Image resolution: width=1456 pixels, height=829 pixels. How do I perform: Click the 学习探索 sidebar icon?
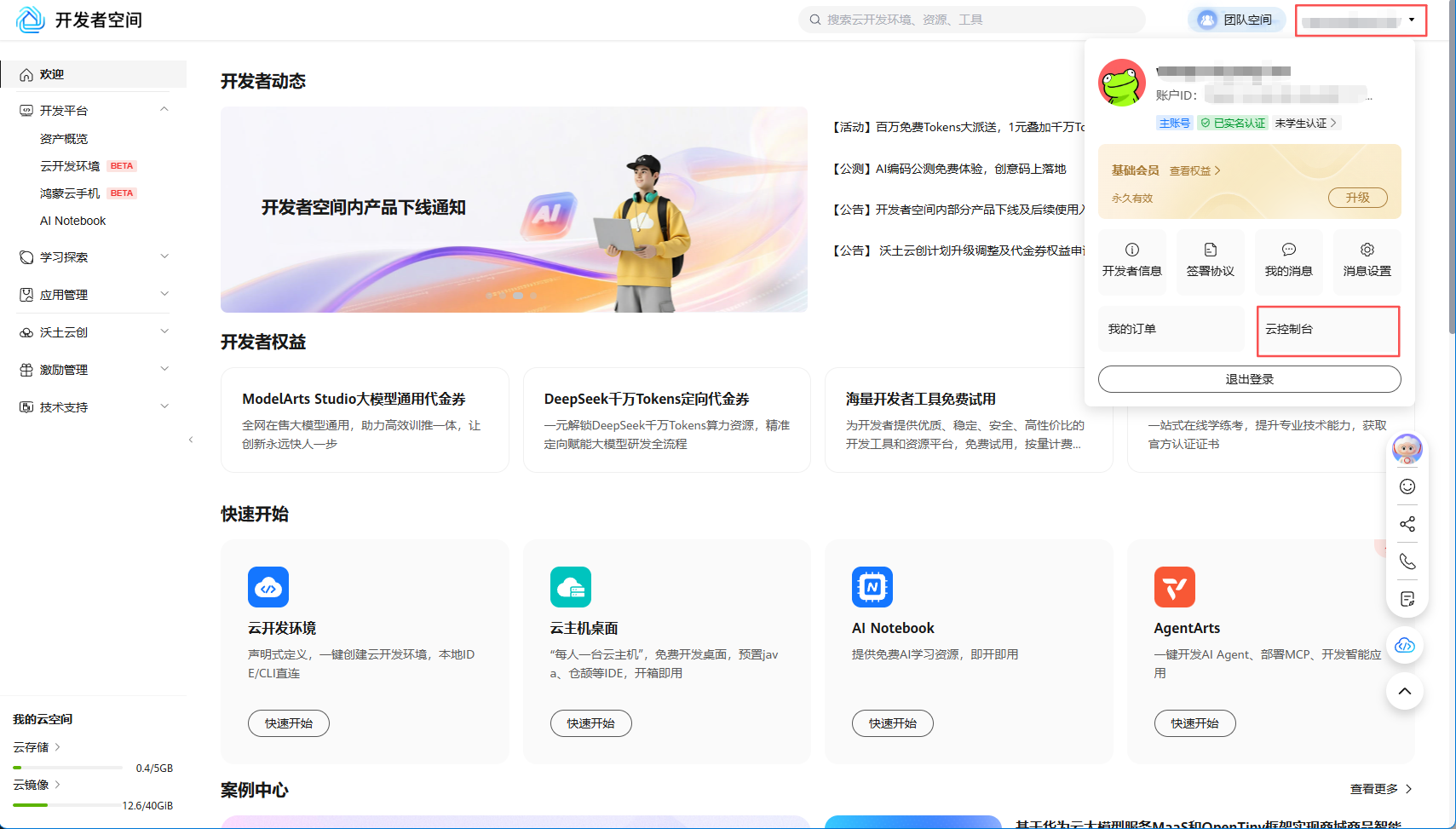click(x=26, y=257)
